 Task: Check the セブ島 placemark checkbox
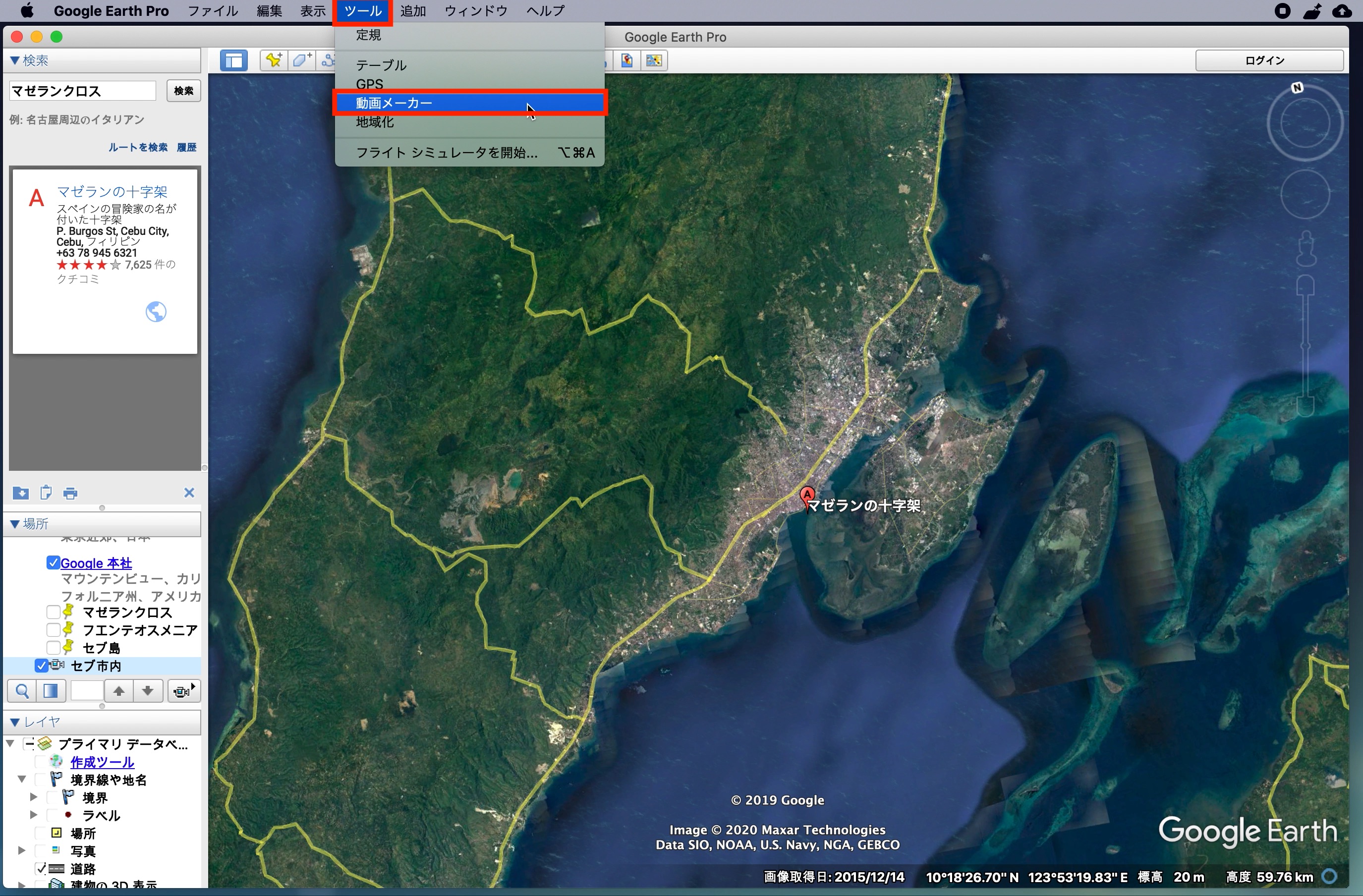click(53, 648)
